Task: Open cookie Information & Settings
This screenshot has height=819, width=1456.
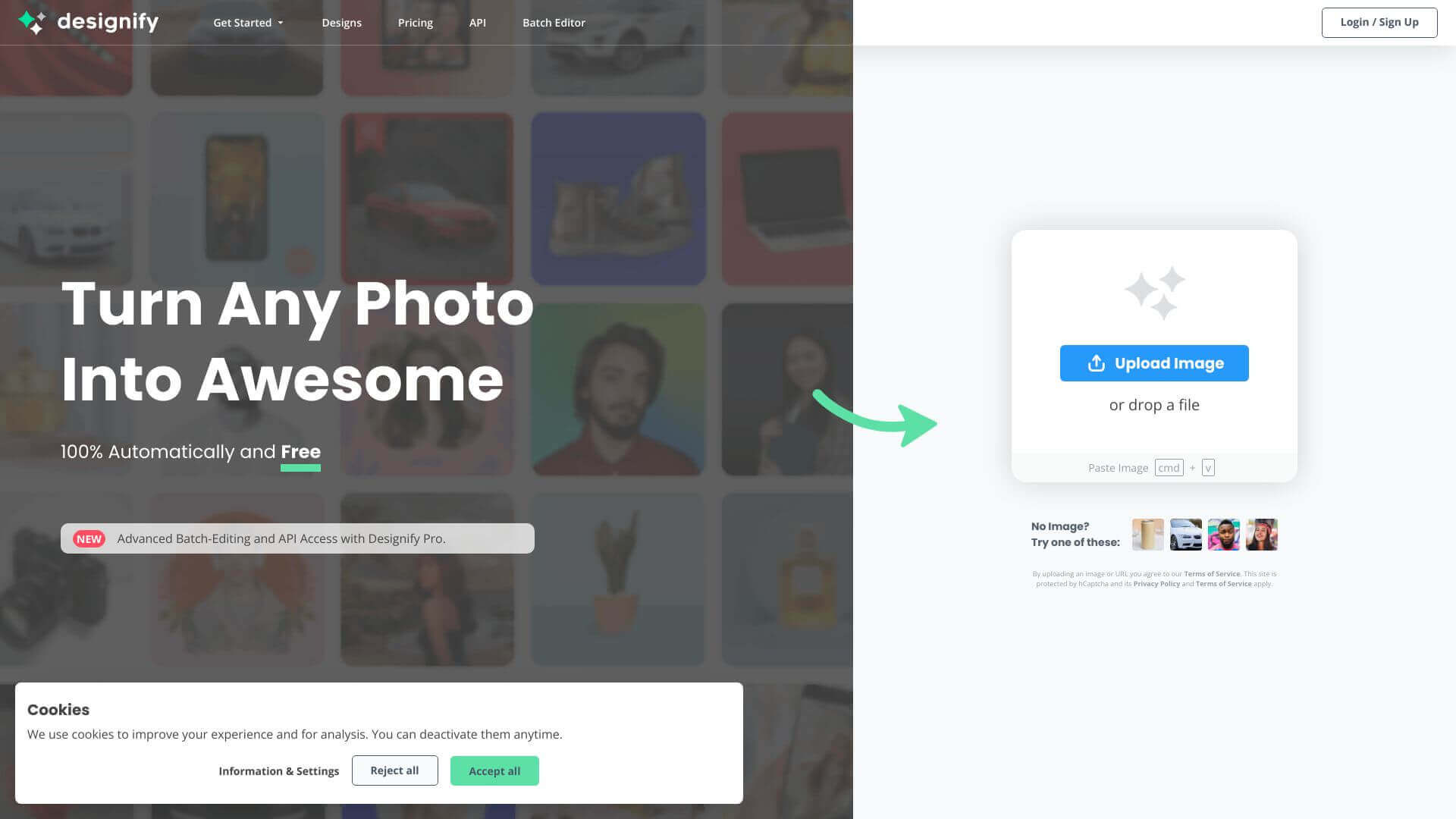Action: 278,770
